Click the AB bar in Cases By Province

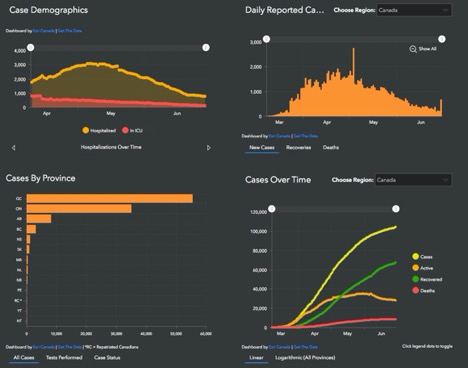point(39,219)
